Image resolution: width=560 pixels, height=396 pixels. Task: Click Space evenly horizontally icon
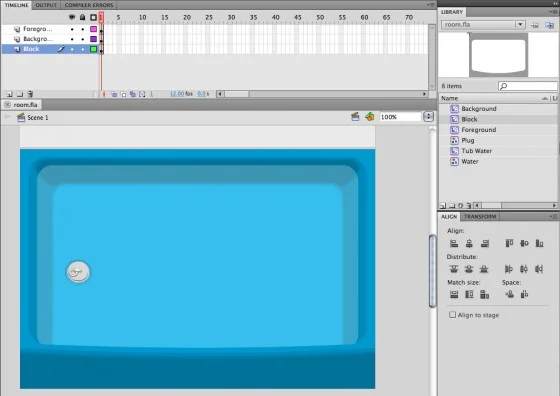[525, 294]
